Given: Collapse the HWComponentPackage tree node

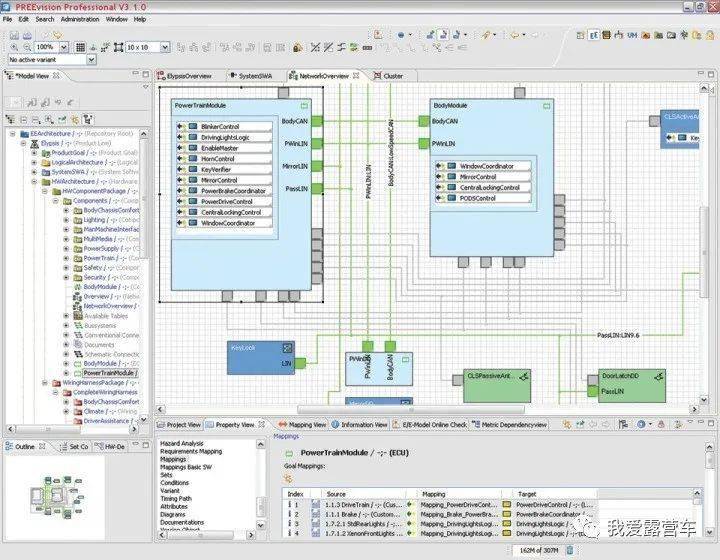Looking at the screenshot, I should (45, 191).
